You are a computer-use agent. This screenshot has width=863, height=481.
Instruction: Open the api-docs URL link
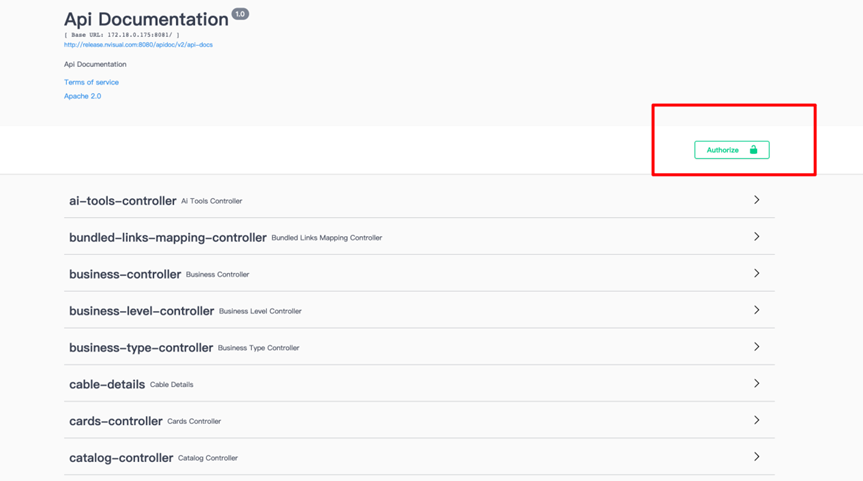[138, 45]
